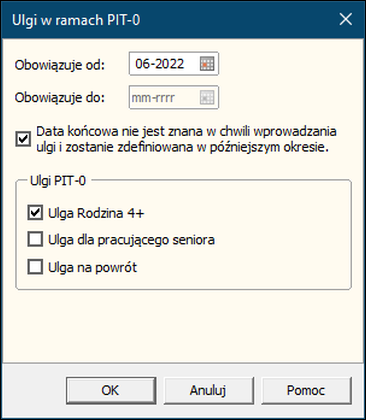Screen dimensions: 366x420
Task: Click the Obowiązuje od: label
Action: (60, 65)
